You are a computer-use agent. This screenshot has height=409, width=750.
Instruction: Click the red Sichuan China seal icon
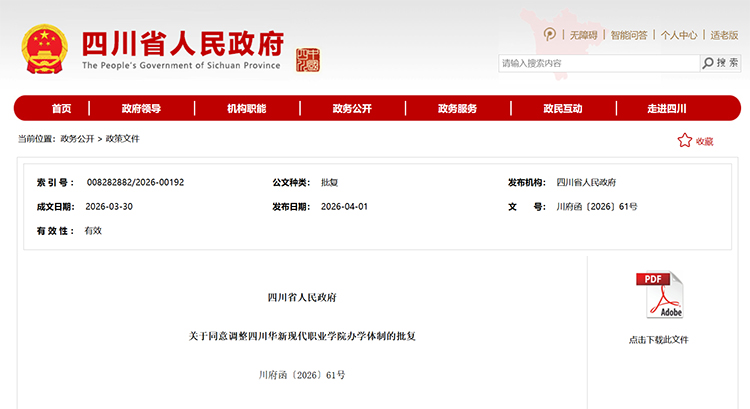click(309, 58)
